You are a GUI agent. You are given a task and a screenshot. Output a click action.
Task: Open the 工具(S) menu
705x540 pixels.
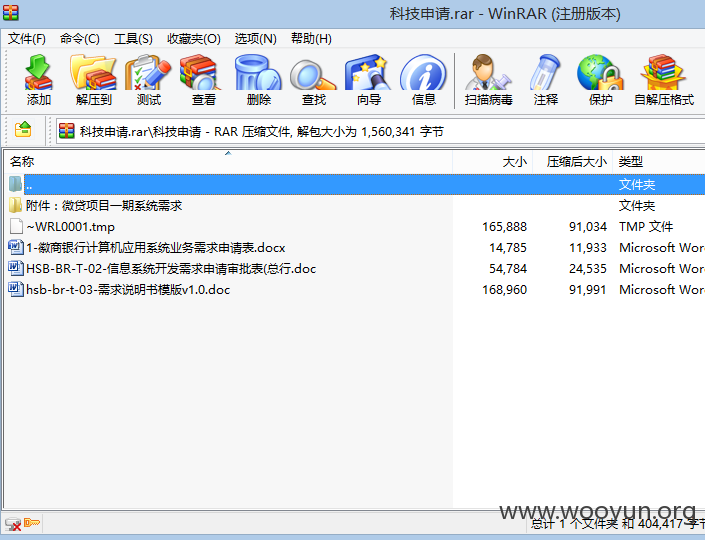(x=133, y=39)
